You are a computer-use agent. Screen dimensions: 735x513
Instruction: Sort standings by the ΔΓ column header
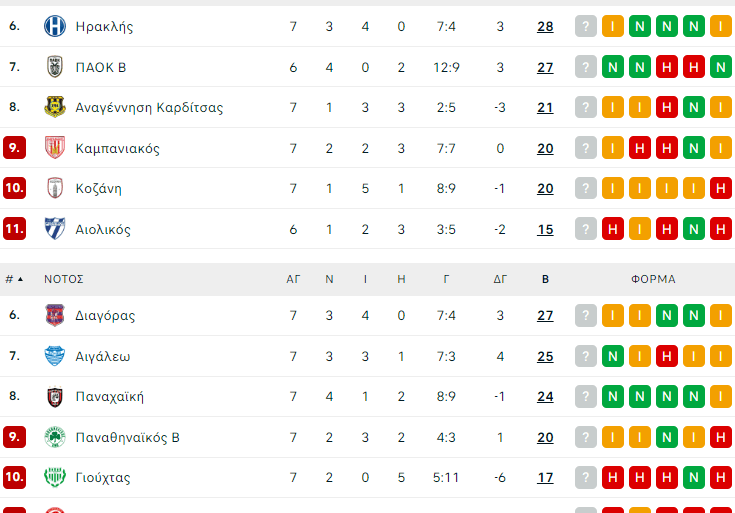(500, 280)
